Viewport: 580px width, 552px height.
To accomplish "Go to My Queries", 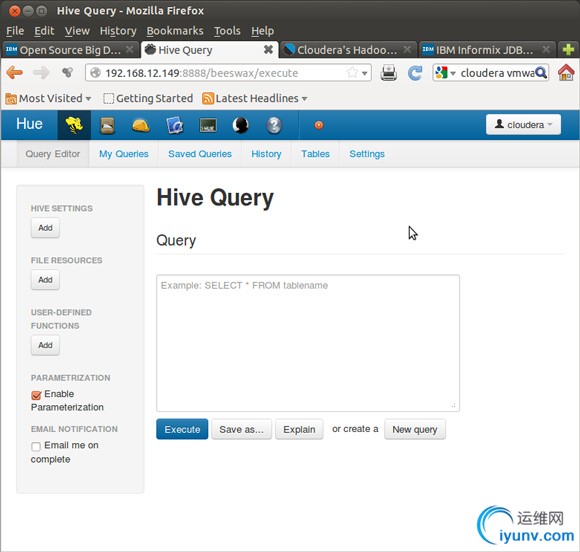I will click(124, 154).
